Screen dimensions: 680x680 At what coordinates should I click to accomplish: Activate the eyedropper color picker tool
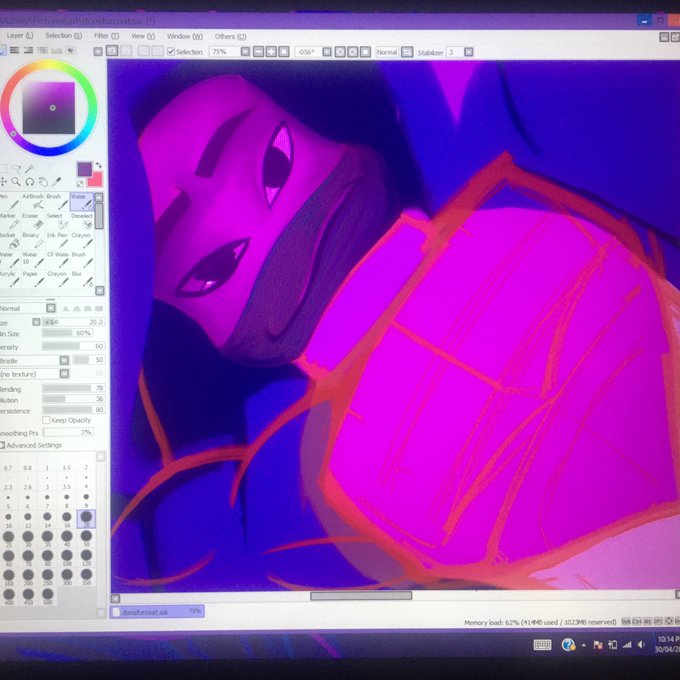point(56,182)
